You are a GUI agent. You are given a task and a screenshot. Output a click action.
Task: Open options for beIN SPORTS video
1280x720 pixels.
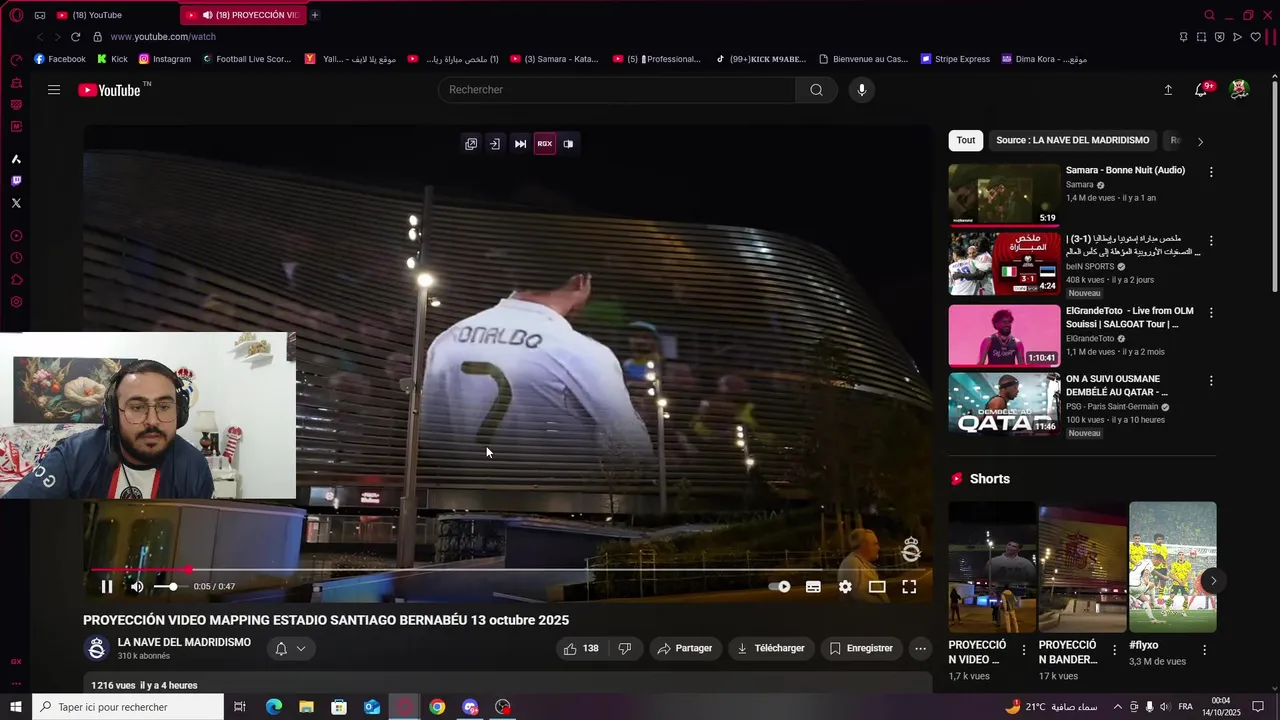[x=1211, y=241]
